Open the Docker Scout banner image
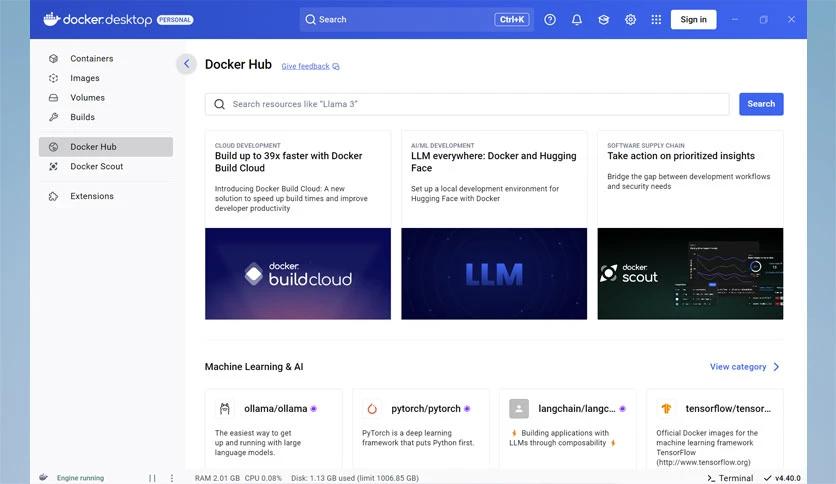836x484 pixels. tap(690, 274)
